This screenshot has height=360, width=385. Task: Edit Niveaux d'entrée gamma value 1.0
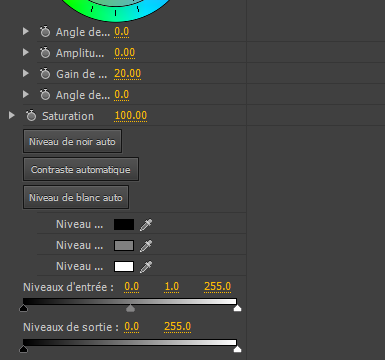tap(171, 287)
